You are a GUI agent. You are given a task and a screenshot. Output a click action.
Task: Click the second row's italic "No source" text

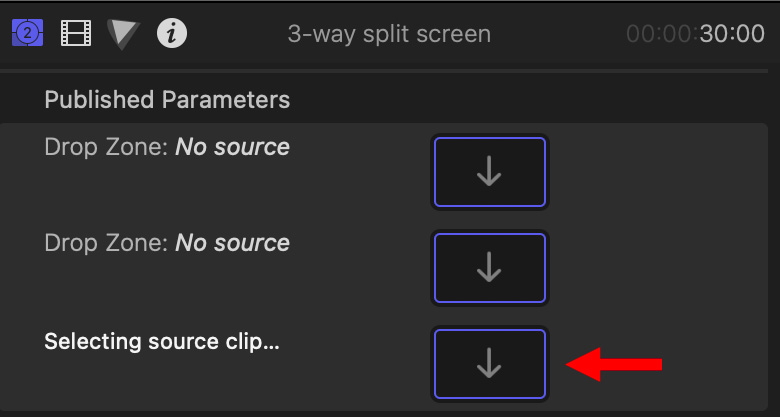tap(232, 243)
